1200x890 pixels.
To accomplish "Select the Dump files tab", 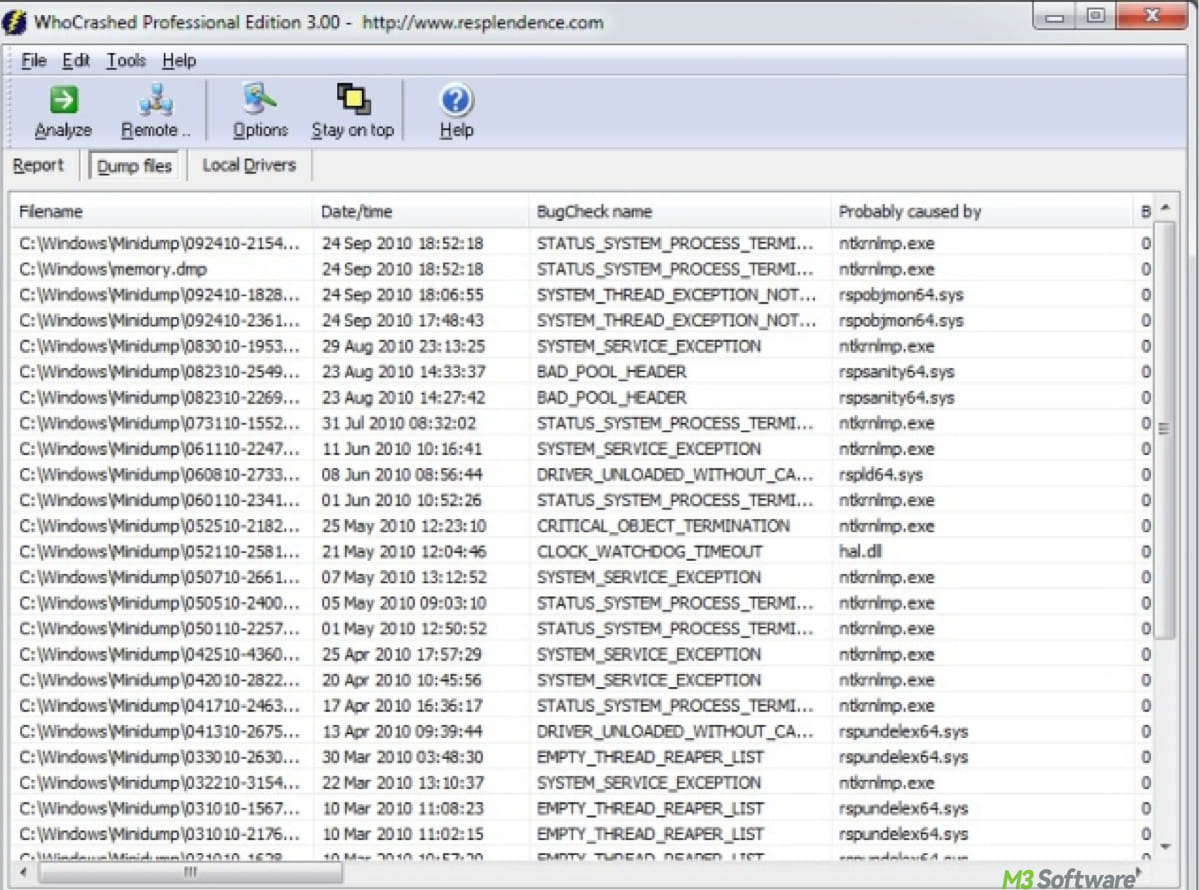I will [x=134, y=166].
